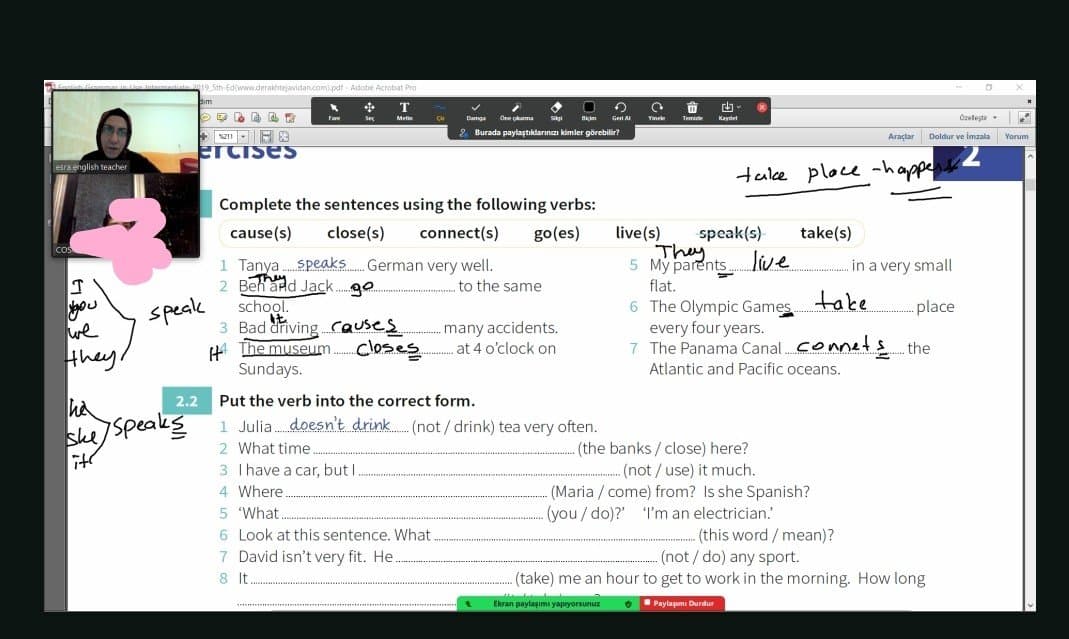
Task: Click the highlight text toolbar icon
Action: 222,117
